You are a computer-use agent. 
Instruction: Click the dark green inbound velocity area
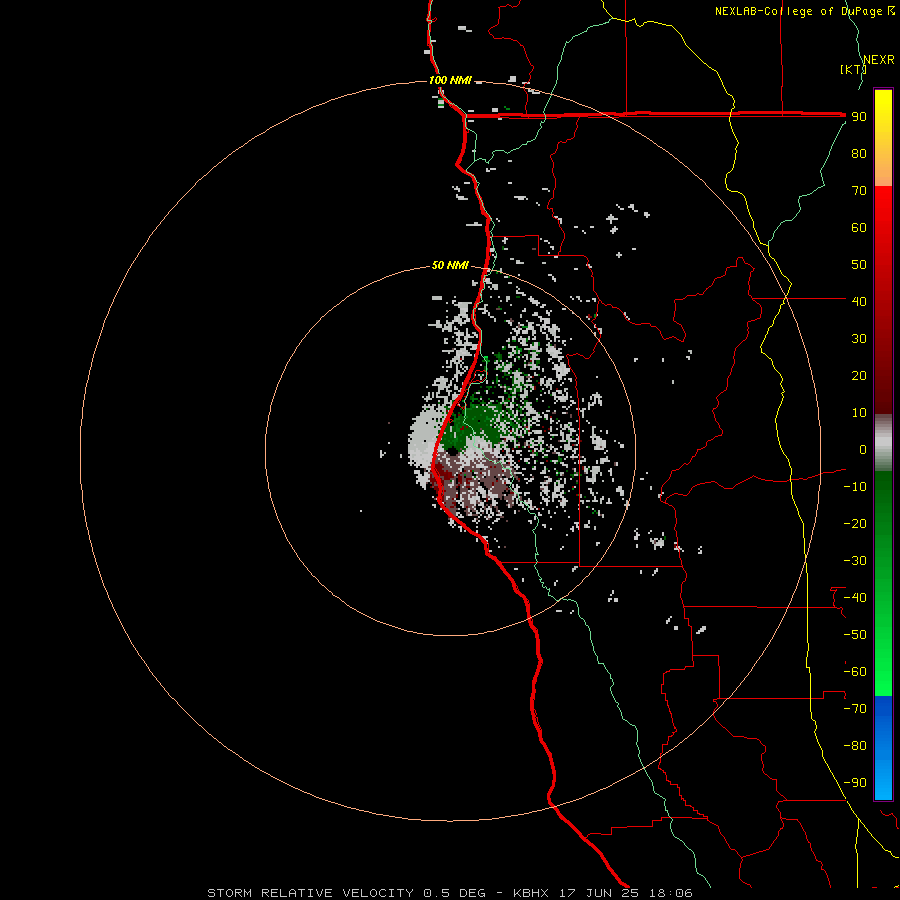pyautogui.click(x=479, y=422)
